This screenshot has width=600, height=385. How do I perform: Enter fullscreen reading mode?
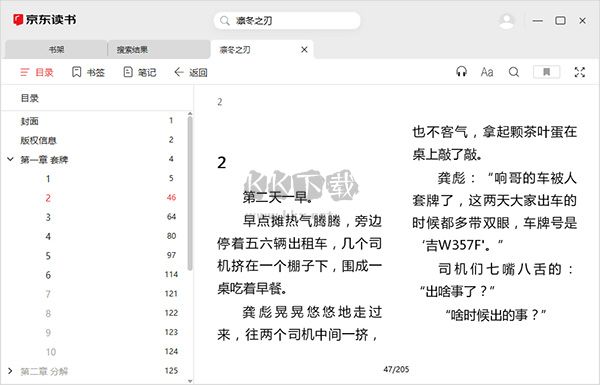(580, 72)
